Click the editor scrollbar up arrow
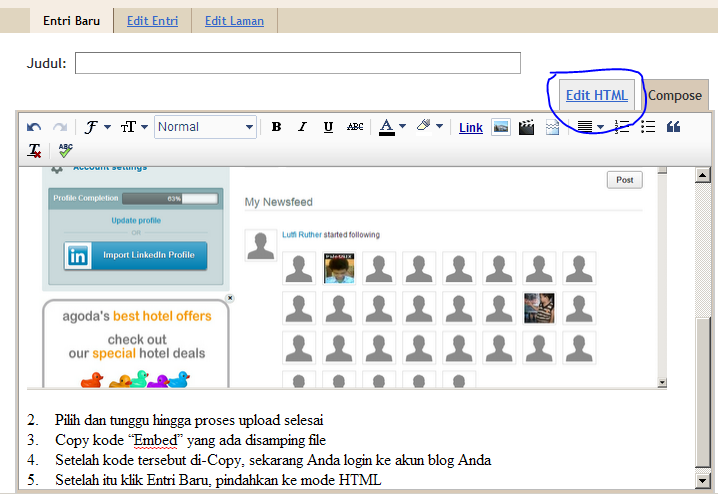 point(703,175)
